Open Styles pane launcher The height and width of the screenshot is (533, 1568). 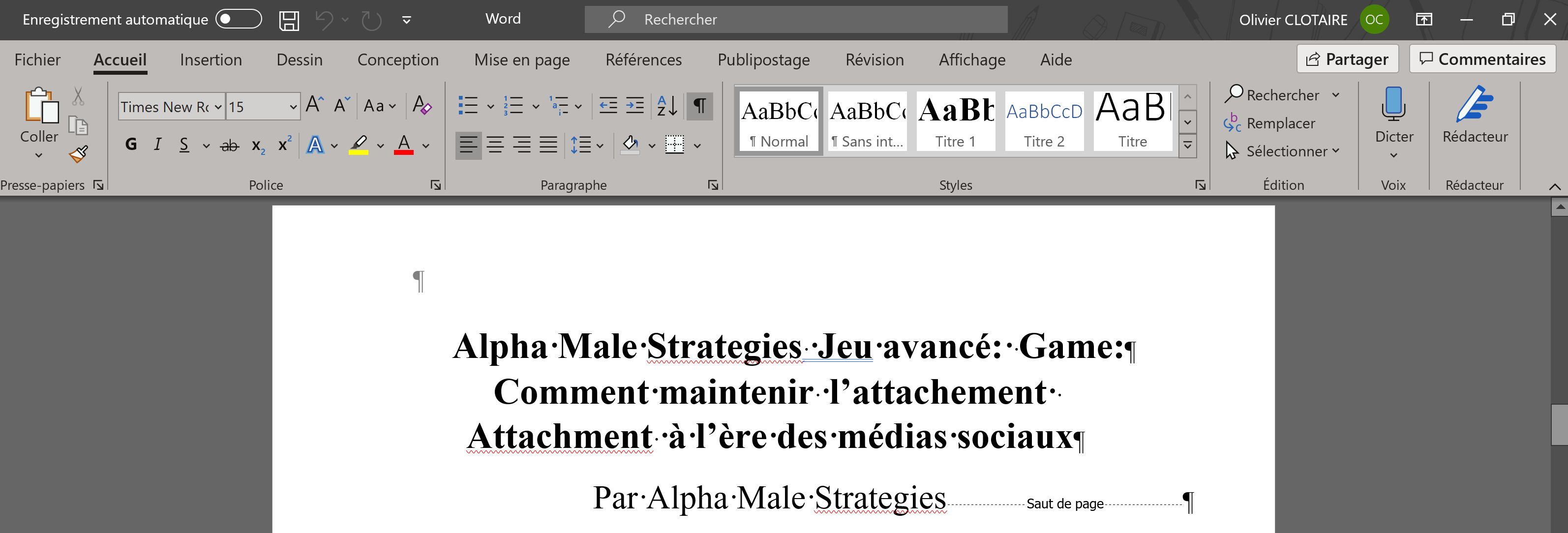pyautogui.click(x=1200, y=185)
